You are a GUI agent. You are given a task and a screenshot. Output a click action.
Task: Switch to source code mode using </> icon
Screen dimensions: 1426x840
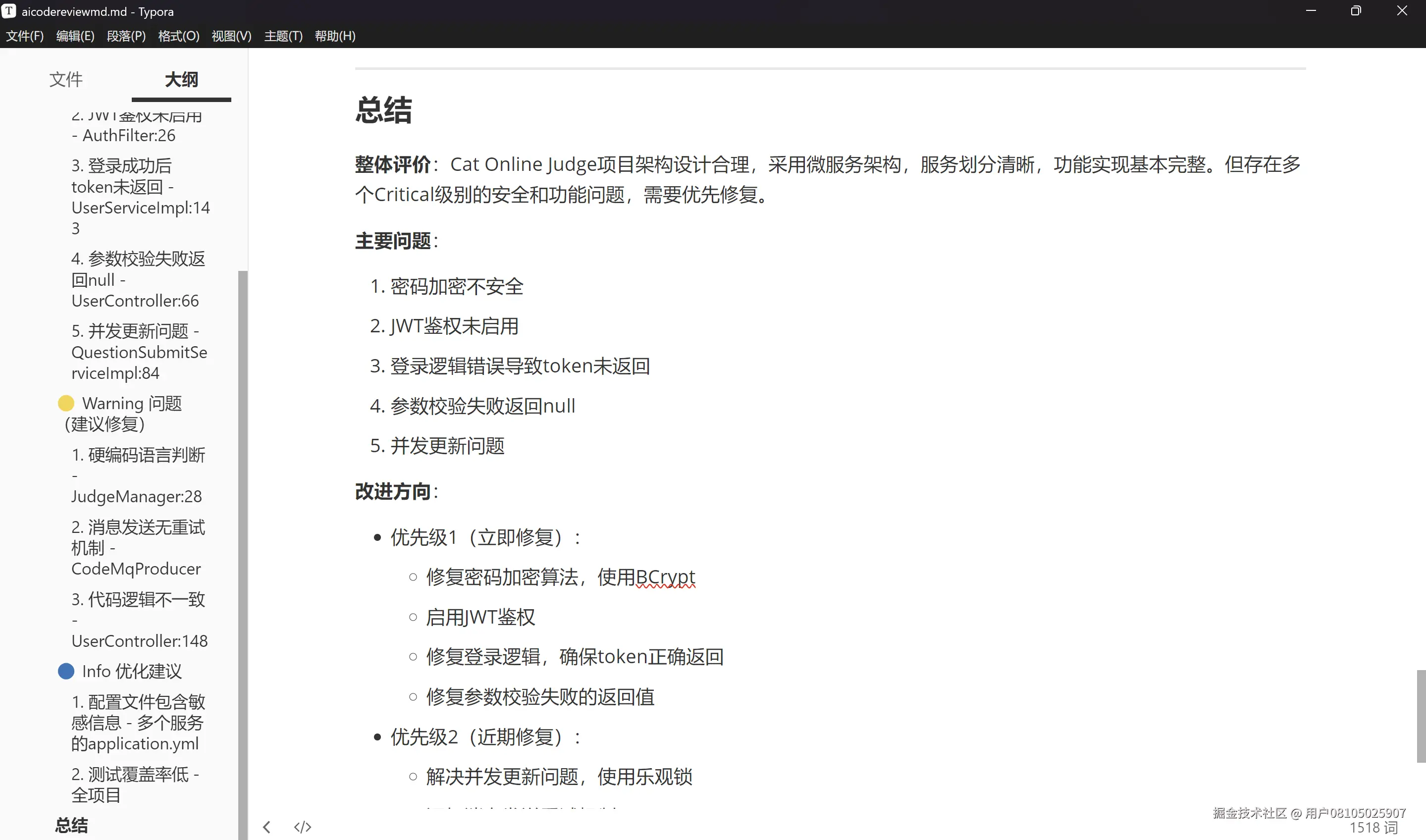click(302, 827)
